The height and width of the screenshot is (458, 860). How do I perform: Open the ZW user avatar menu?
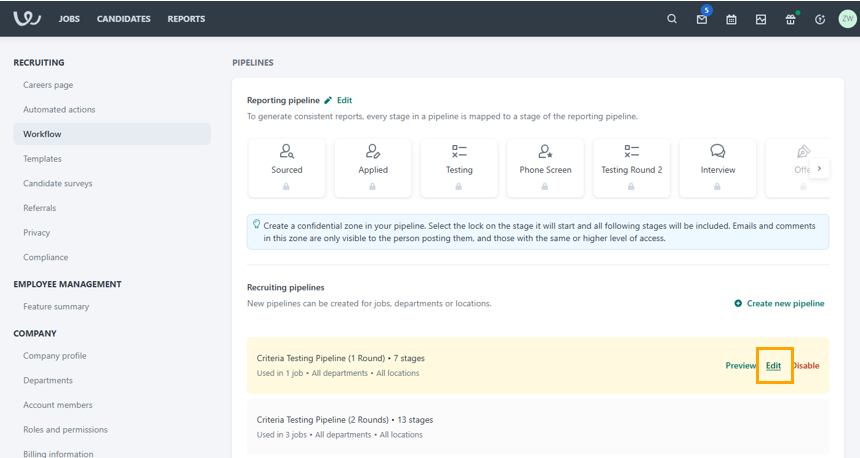(847, 19)
